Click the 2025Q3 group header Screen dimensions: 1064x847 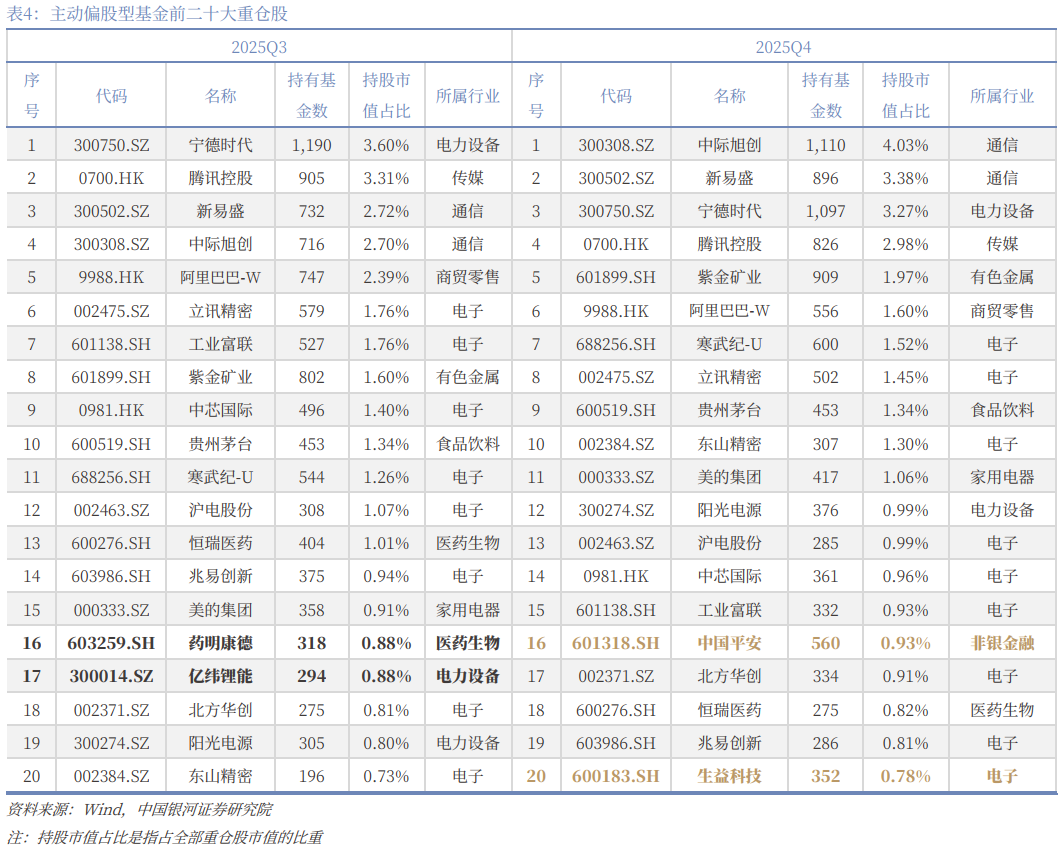pos(259,47)
